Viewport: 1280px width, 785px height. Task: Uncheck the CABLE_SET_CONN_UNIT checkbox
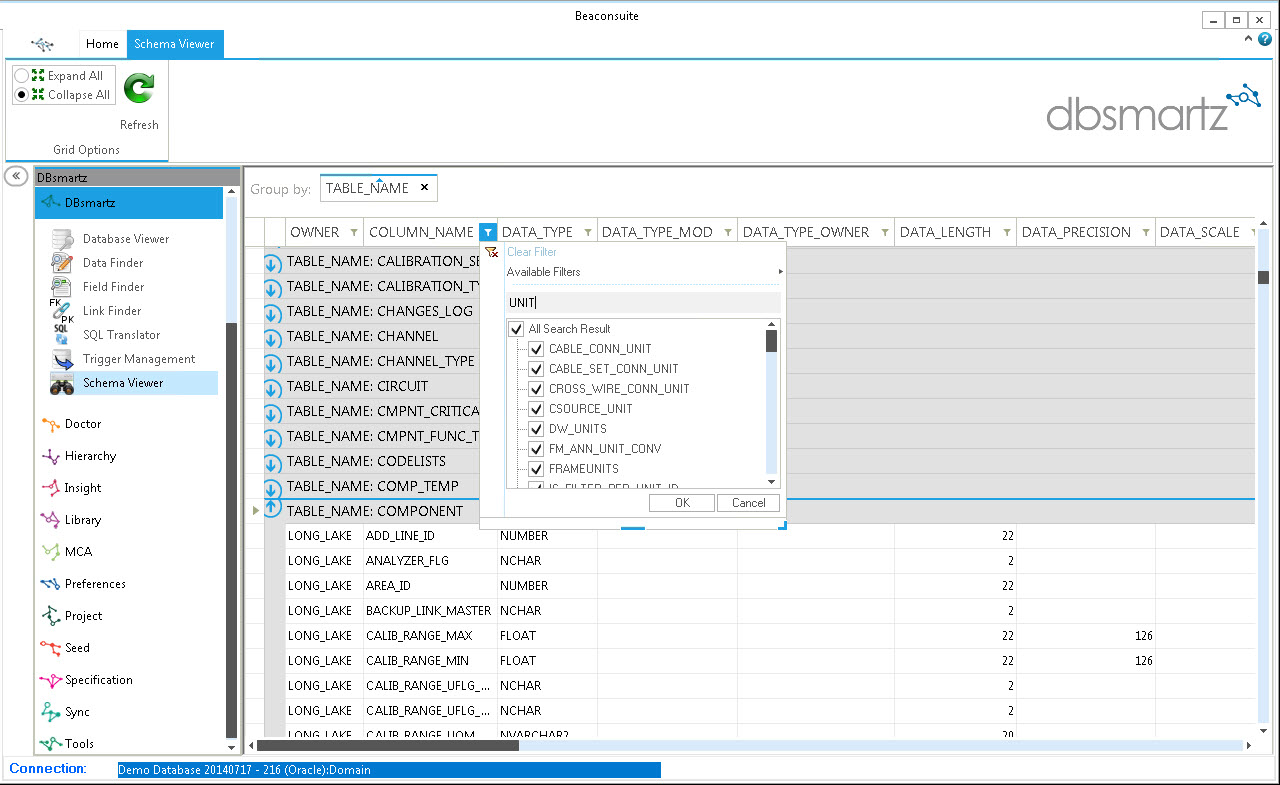(x=537, y=369)
